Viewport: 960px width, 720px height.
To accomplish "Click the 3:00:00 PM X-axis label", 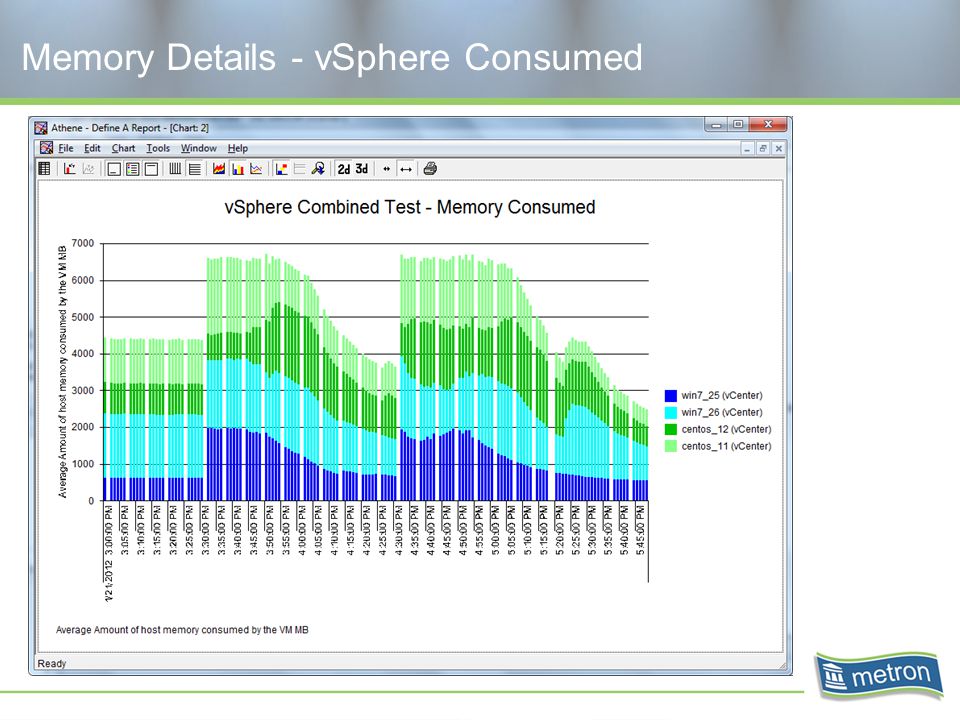I will click(109, 530).
